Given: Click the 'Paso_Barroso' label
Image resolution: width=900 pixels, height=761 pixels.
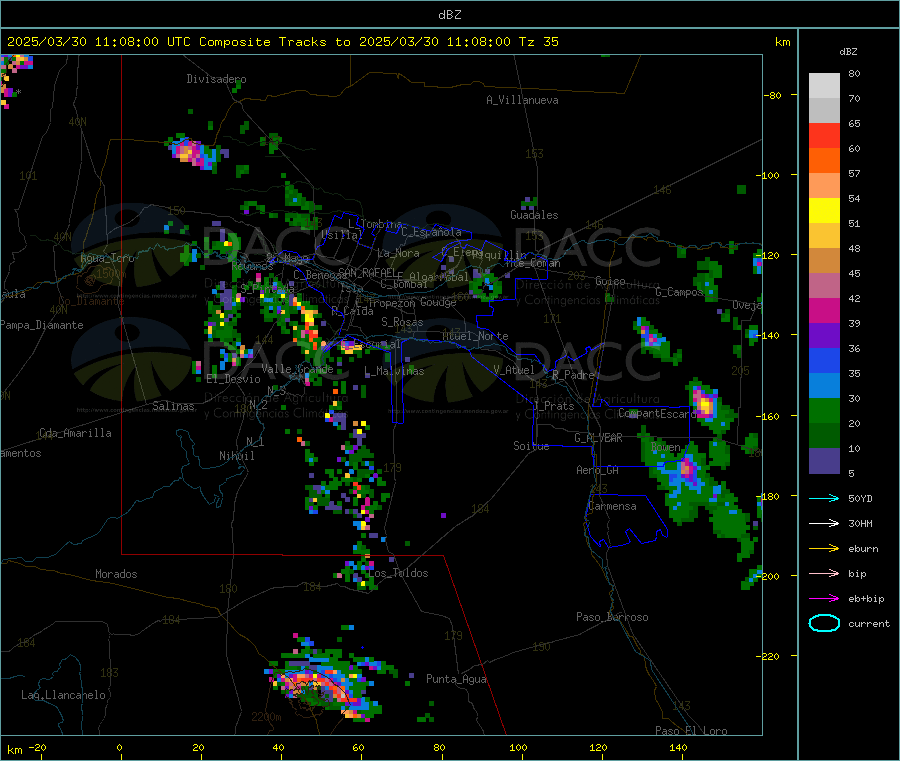Looking at the screenshot, I should [612, 617].
